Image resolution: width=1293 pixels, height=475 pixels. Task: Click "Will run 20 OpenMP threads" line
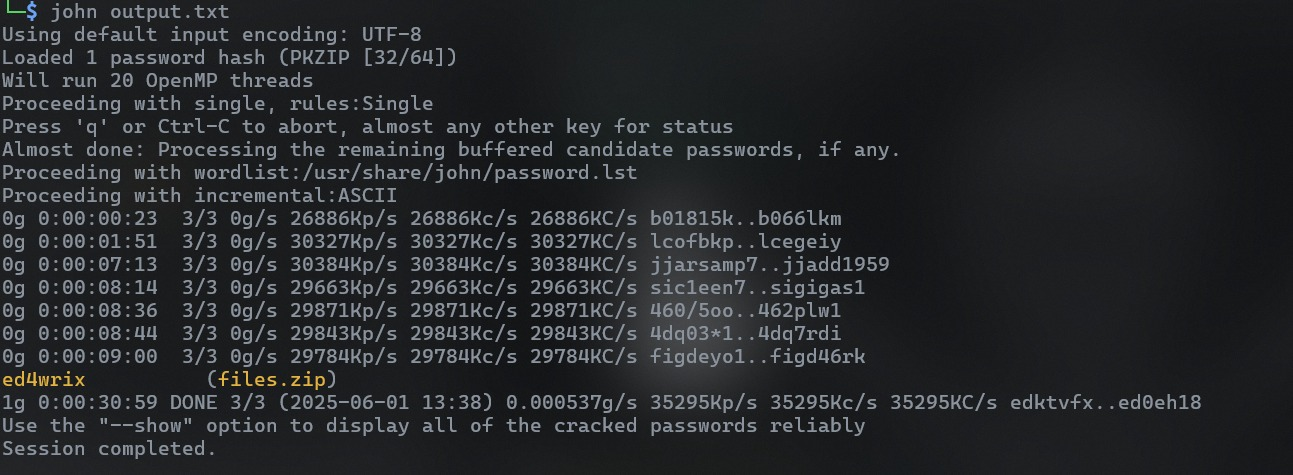point(157,81)
